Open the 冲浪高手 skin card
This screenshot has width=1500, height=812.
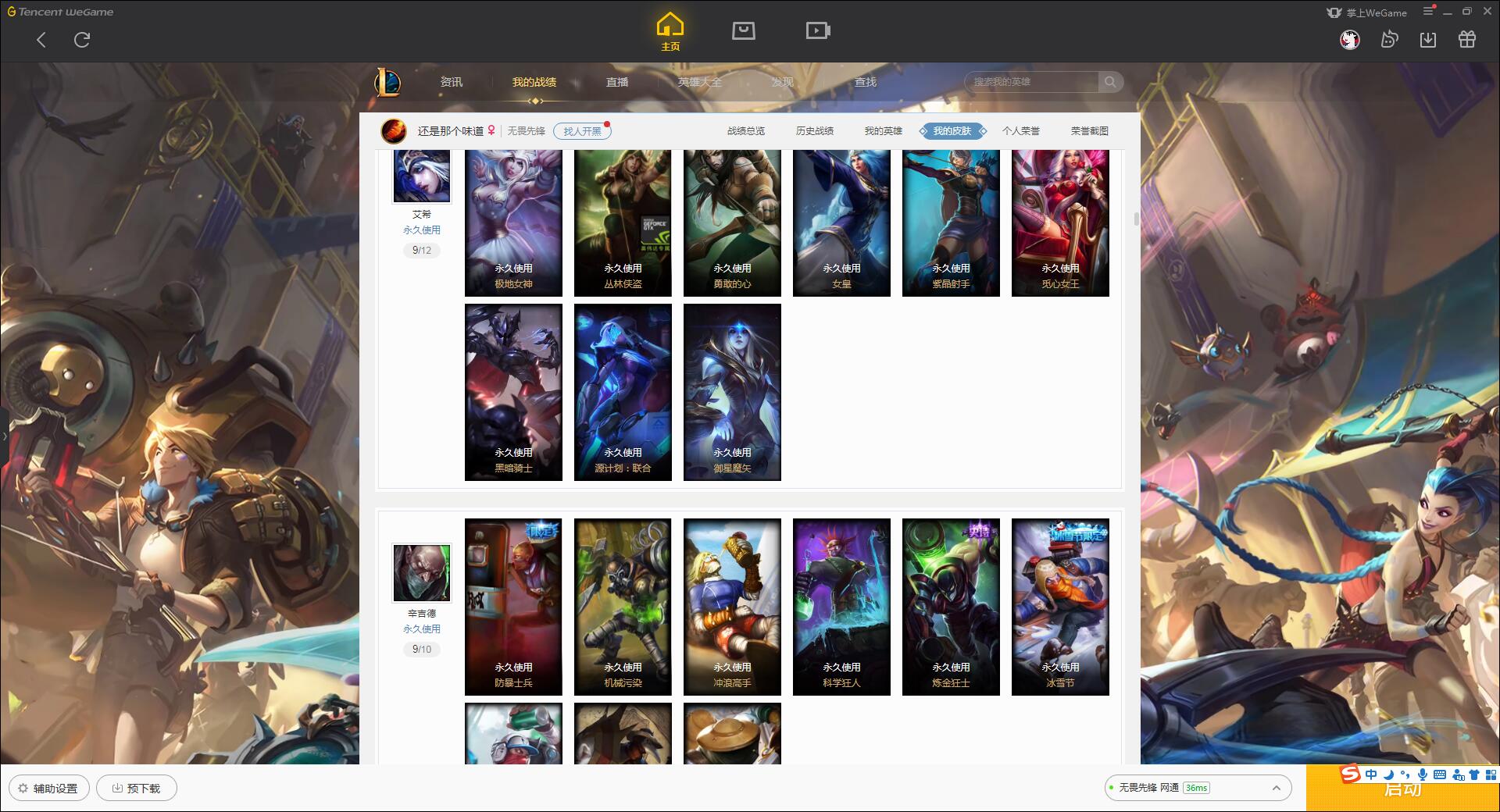coord(732,607)
